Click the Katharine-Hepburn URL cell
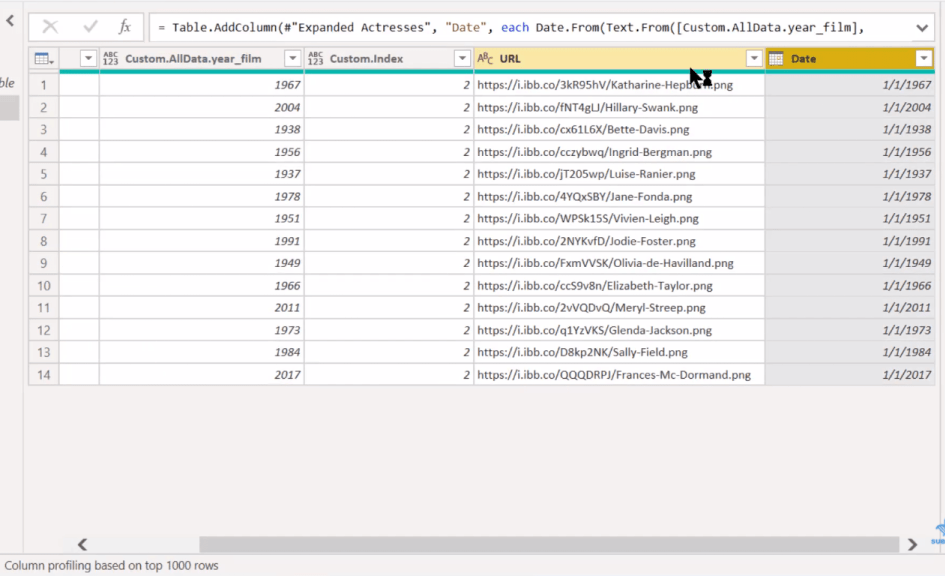Screen dimensions: 945x576 pos(619,85)
